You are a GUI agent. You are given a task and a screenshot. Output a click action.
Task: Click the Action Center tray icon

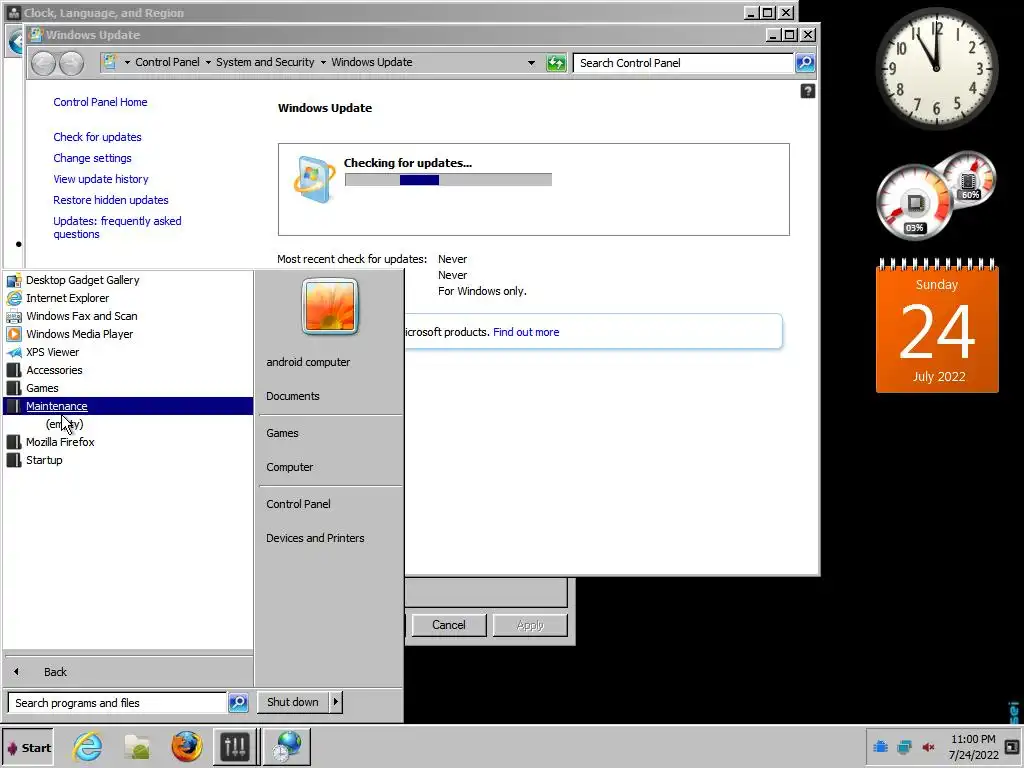[x=880, y=746]
